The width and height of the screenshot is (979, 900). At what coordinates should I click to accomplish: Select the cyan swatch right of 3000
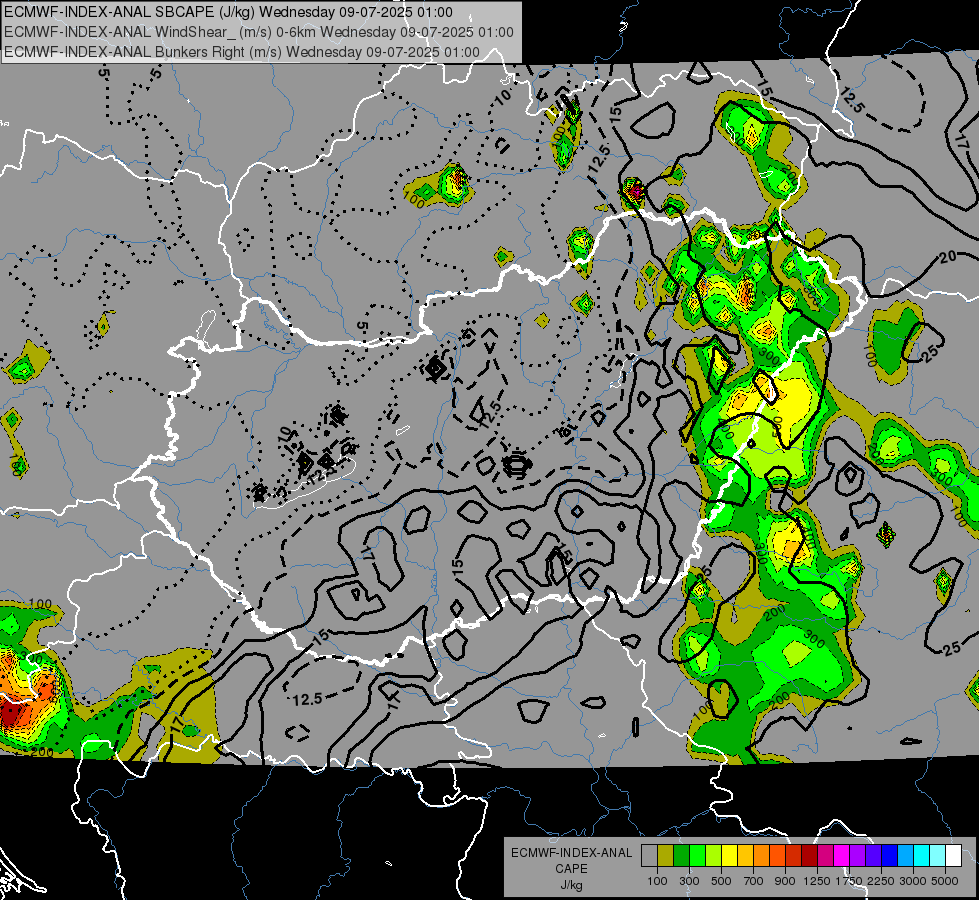pyautogui.click(x=922, y=856)
